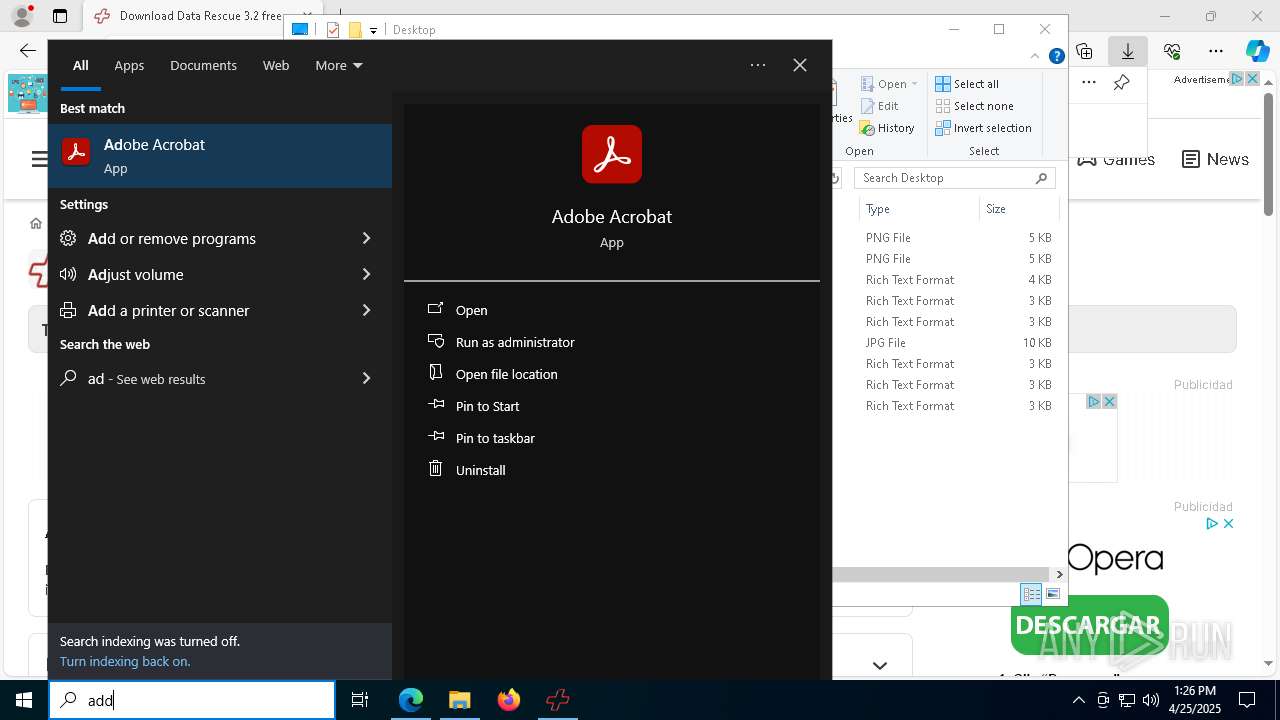1280x720 pixels.
Task: Click History in Explorer ribbon
Action: pyautogui.click(x=887, y=128)
